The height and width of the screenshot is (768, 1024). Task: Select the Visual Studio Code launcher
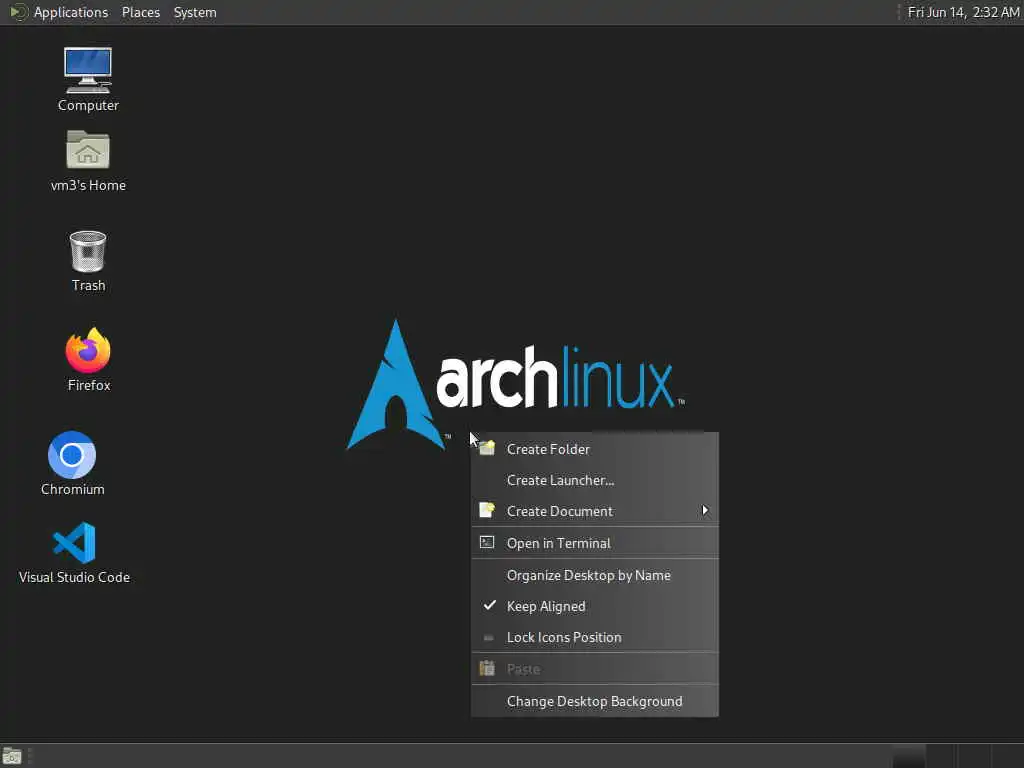pyautogui.click(x=74, y=552)
